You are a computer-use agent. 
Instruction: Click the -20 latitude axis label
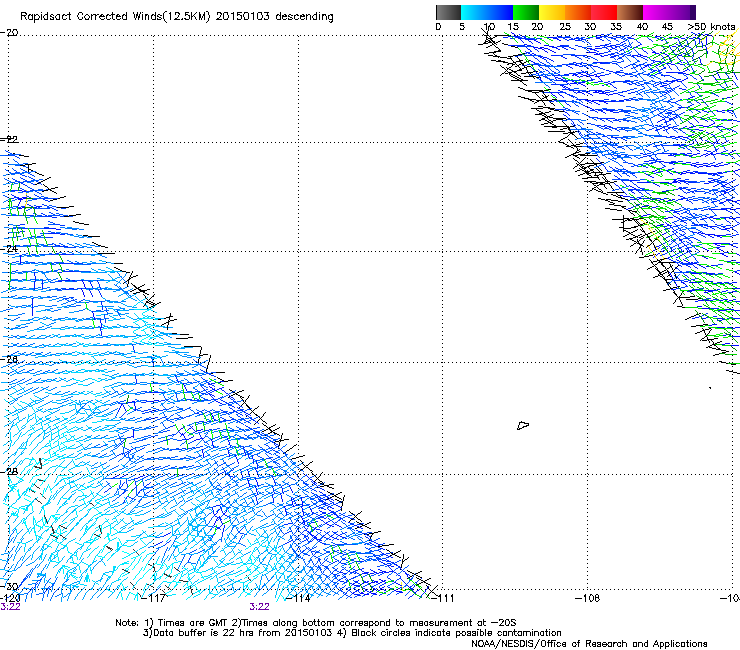(9, 33)
